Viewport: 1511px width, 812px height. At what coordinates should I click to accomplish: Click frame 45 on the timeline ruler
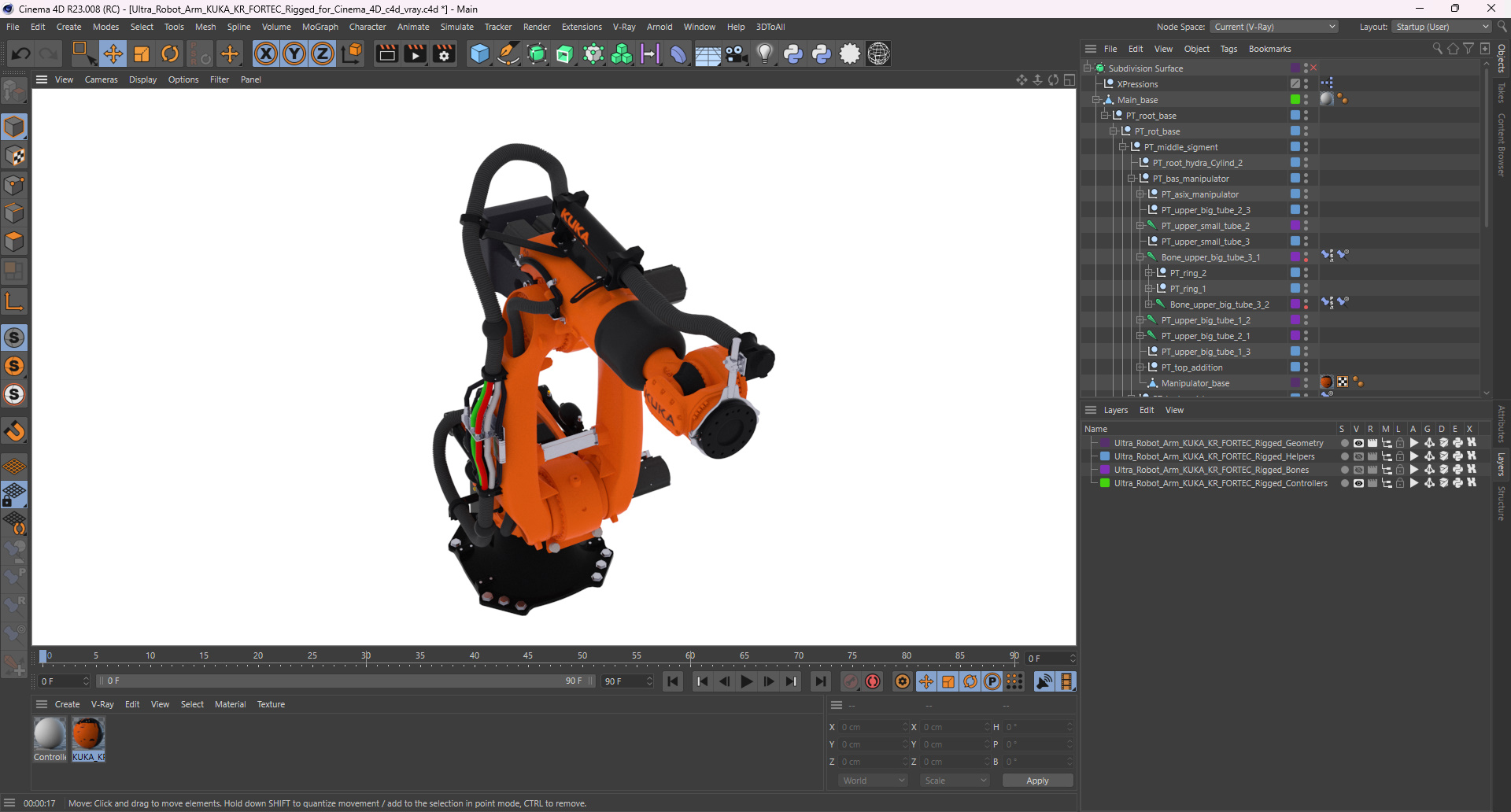tap(528, 656)
